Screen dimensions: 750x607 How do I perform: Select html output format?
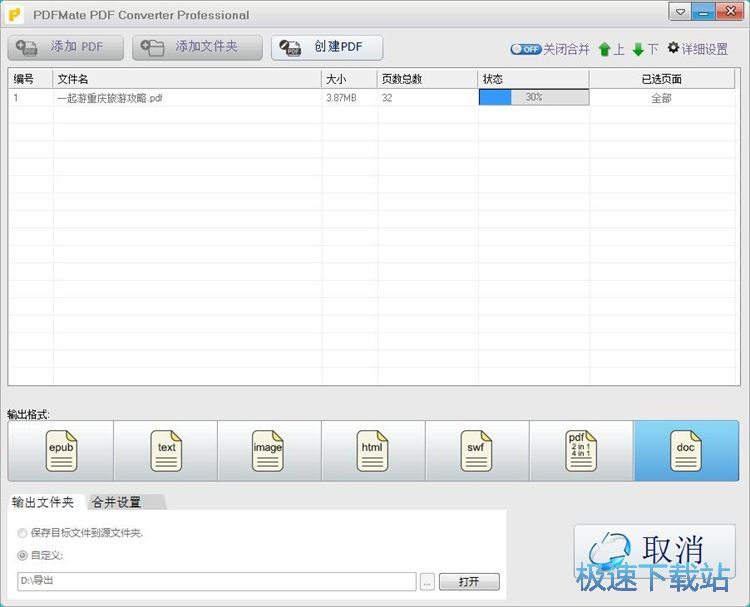pos(374,451)
